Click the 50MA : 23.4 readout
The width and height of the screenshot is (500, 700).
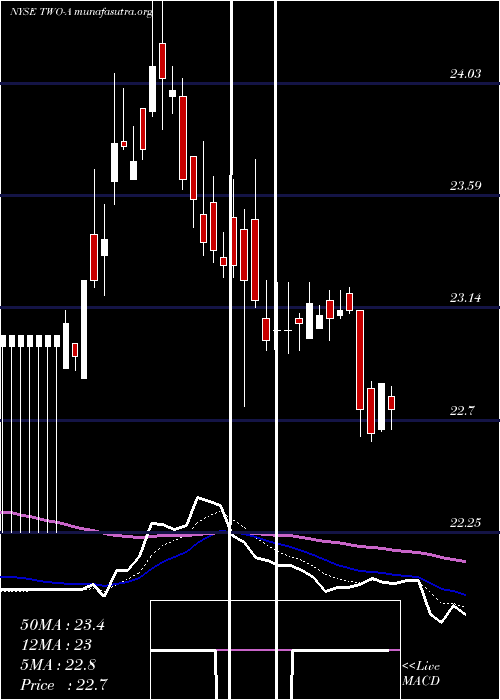[x=62, y=625]
